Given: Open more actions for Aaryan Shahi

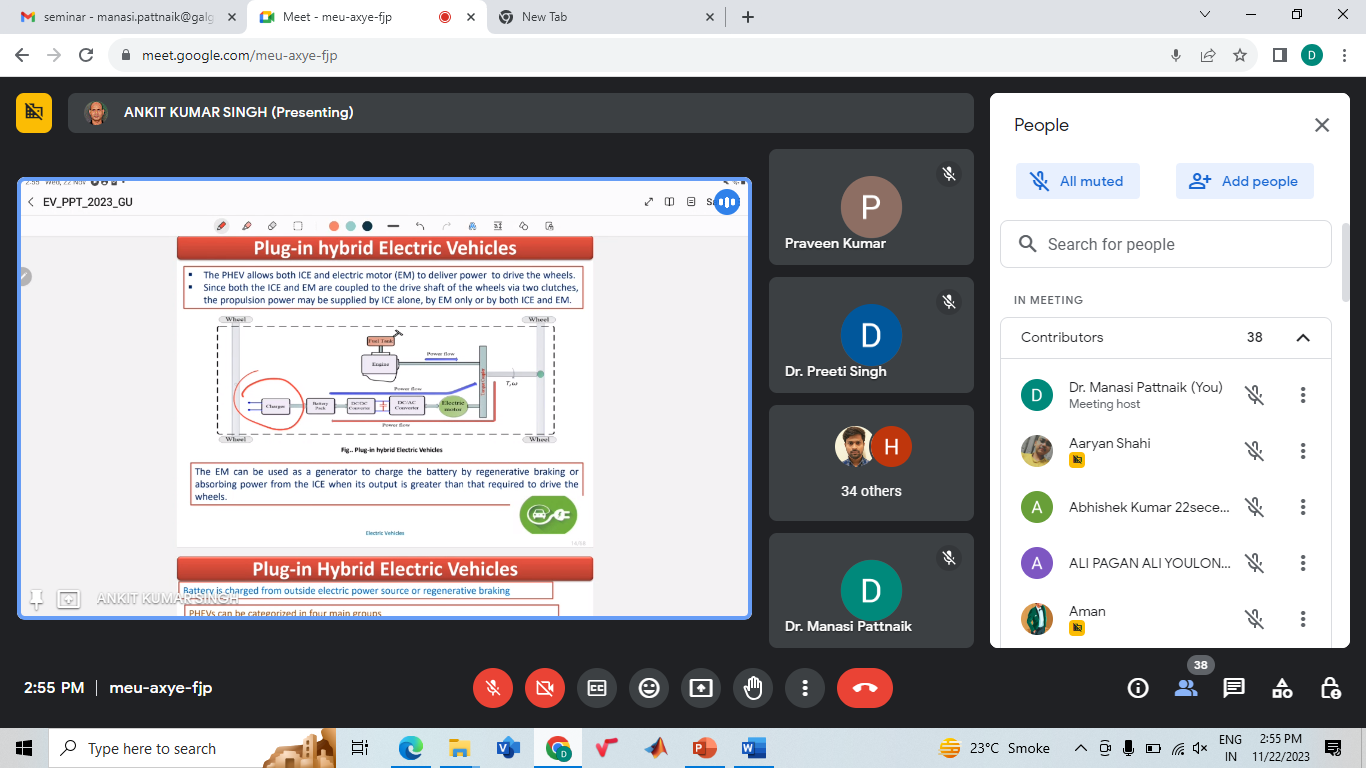Looking at the screenshot, I should pos(1303,451).
